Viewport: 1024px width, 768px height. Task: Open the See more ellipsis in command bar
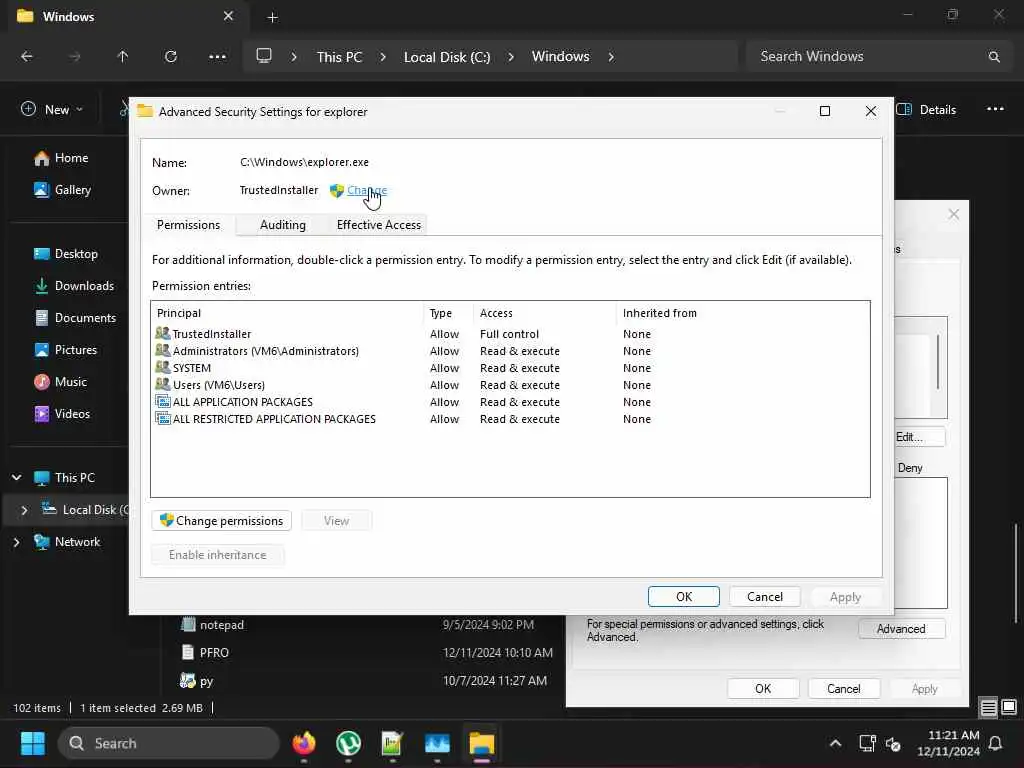[995, 109]
